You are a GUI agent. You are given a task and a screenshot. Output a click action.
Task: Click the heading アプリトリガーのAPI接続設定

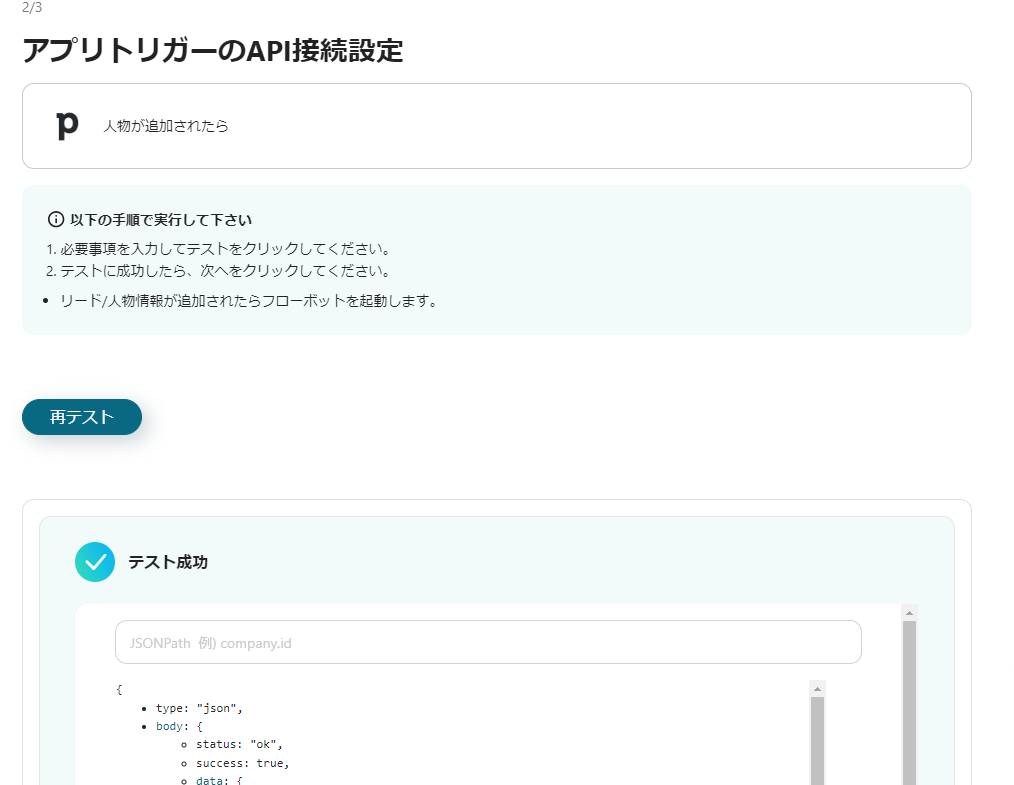[x=213, y=50]
